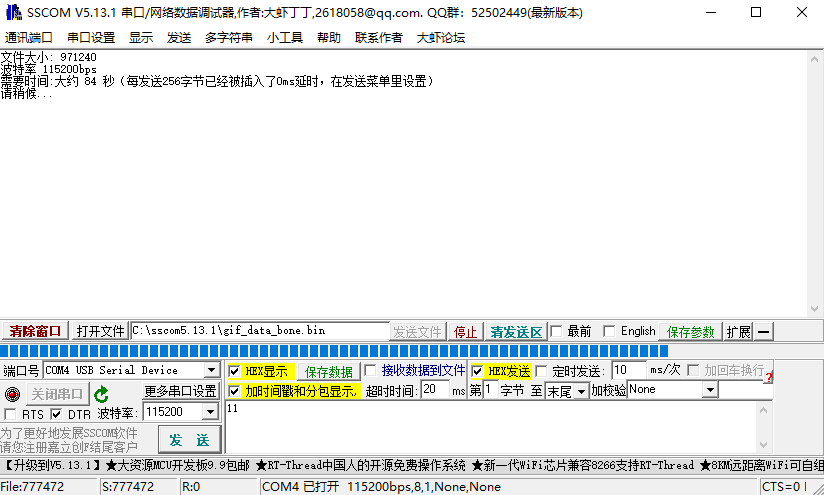The width and height of the screenshot is (824, 495).
Task: Toggle the HEX发送 checkbox
Action: pyautogui.click(x=477, y=372)
